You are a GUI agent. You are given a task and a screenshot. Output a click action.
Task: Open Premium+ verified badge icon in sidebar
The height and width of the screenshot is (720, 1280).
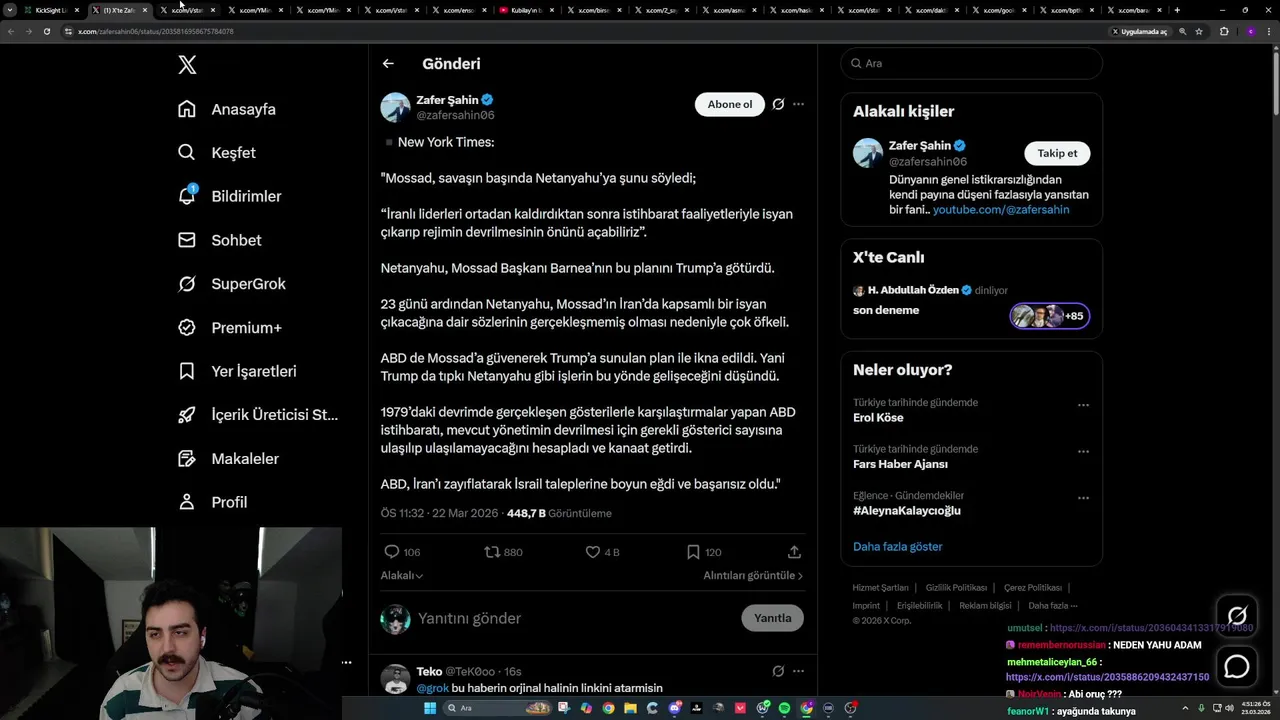click(187, 327)
